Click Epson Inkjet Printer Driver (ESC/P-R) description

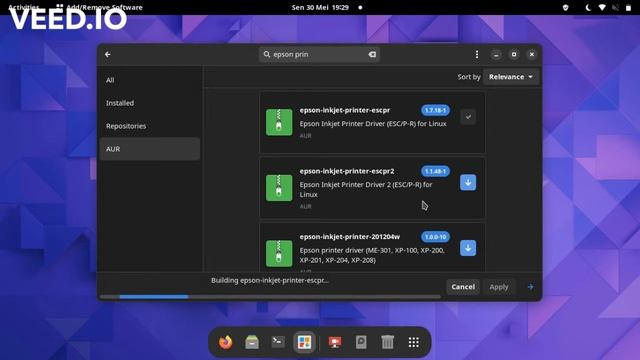(x=373, y=124)
